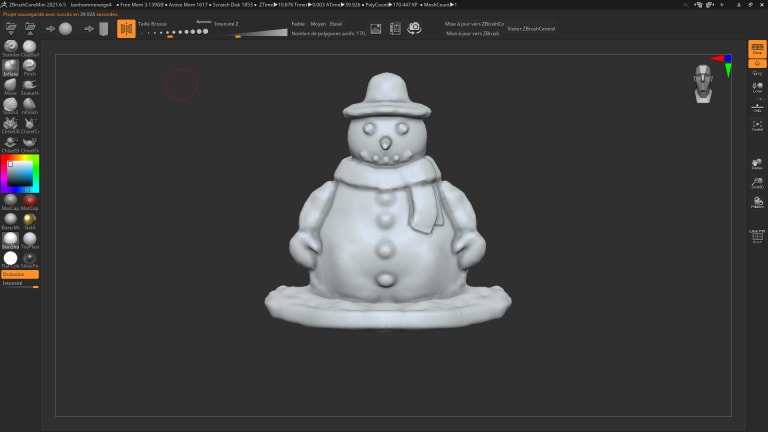This screenshot has height=432, width=768.
Task: Click Visiter ZBrushCentral link
Action: [x=531, y=29]
